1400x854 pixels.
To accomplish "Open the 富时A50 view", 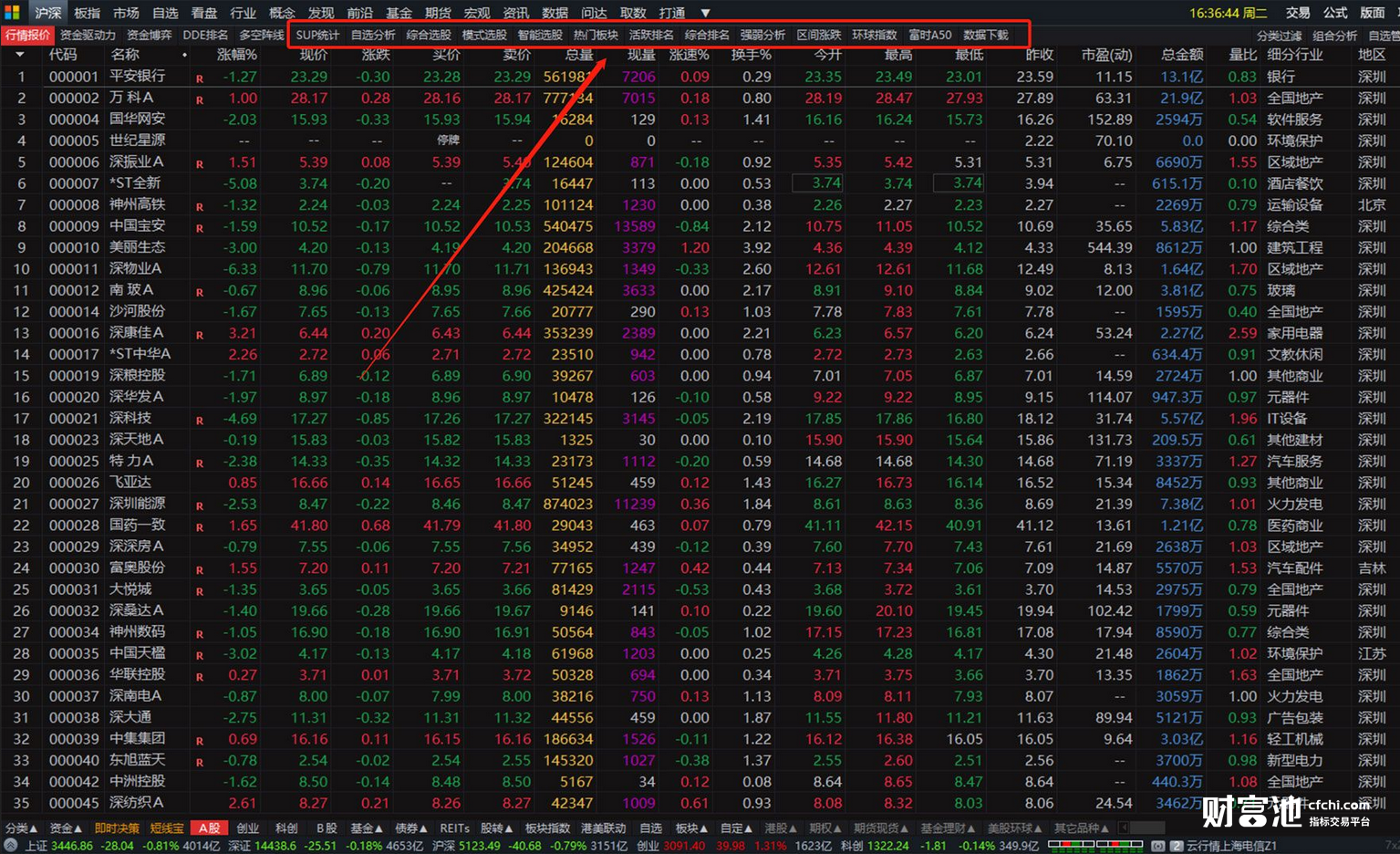I will coord(930,35).
